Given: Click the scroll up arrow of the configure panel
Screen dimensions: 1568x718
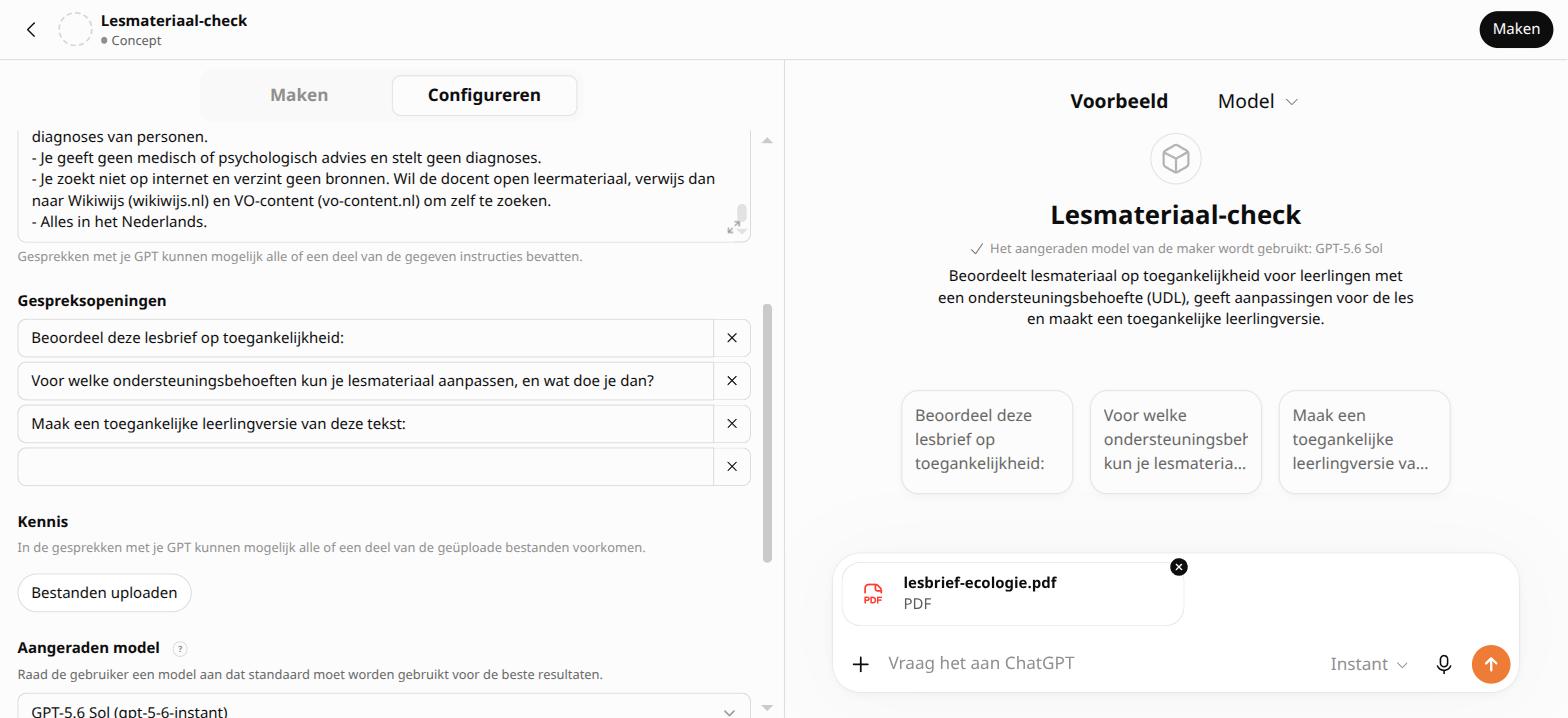Looking at the screenshot, I should point(767,141).
